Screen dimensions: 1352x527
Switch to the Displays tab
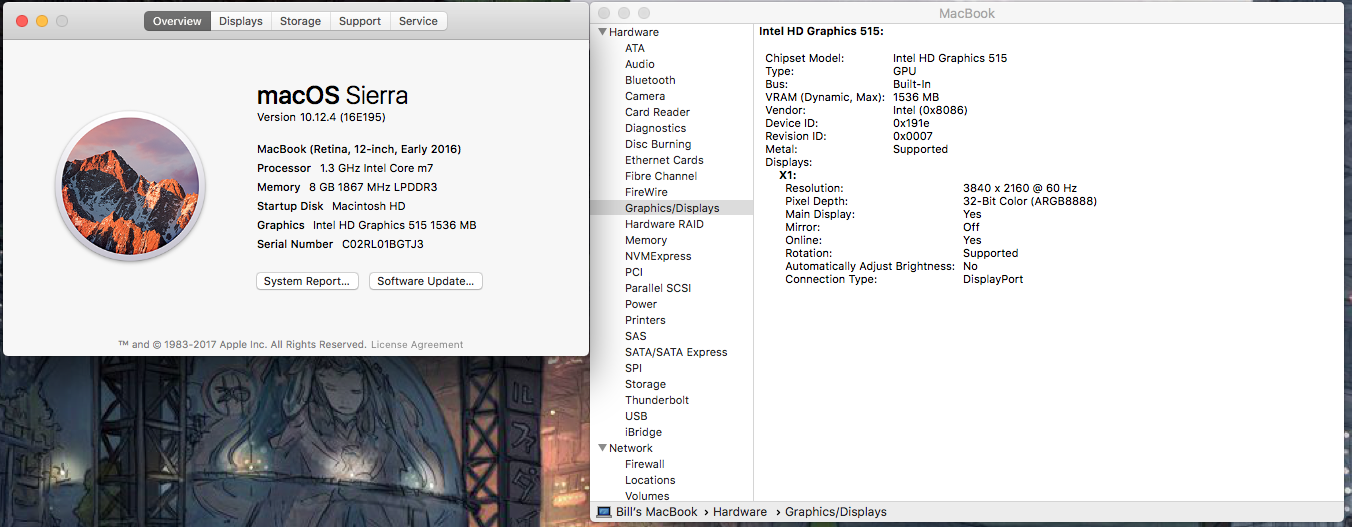click(241, 21)
